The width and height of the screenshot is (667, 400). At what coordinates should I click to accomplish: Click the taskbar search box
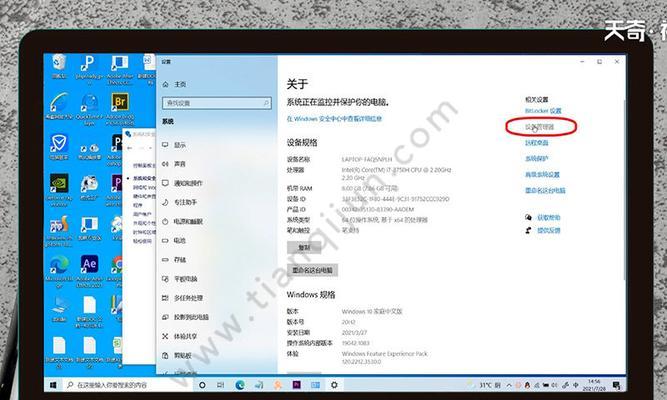[x=128, y=385]
